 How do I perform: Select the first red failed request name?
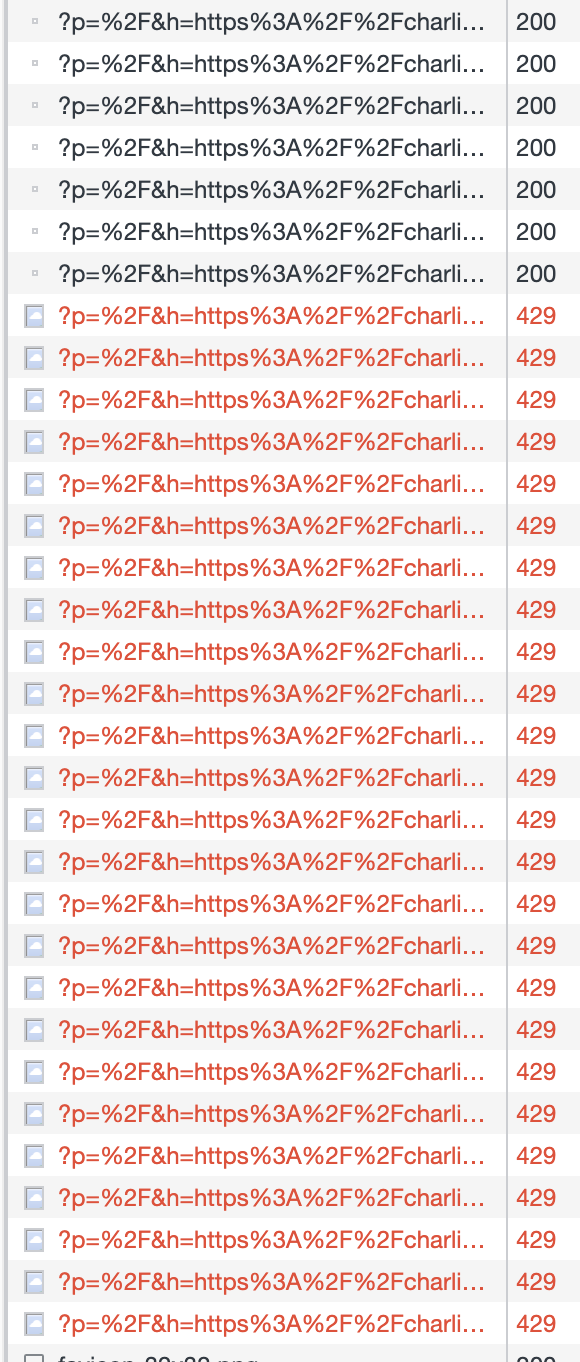click(x=271, y=317)
